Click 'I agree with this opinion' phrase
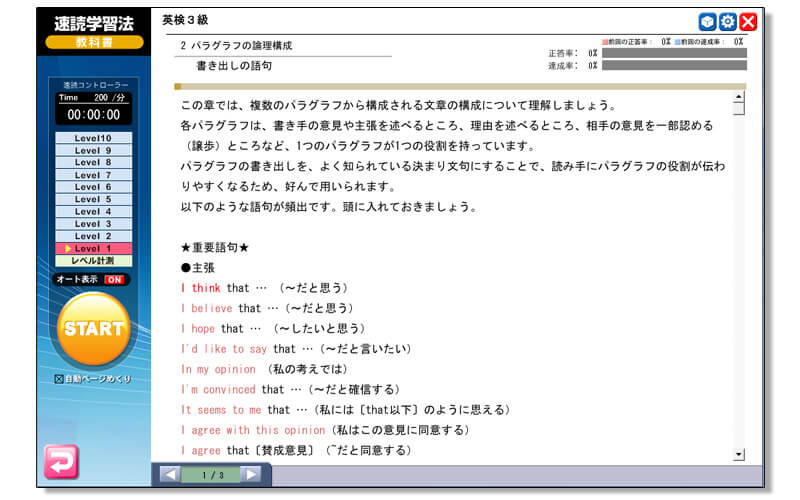800x500 pixels. [x=253, y=430]
